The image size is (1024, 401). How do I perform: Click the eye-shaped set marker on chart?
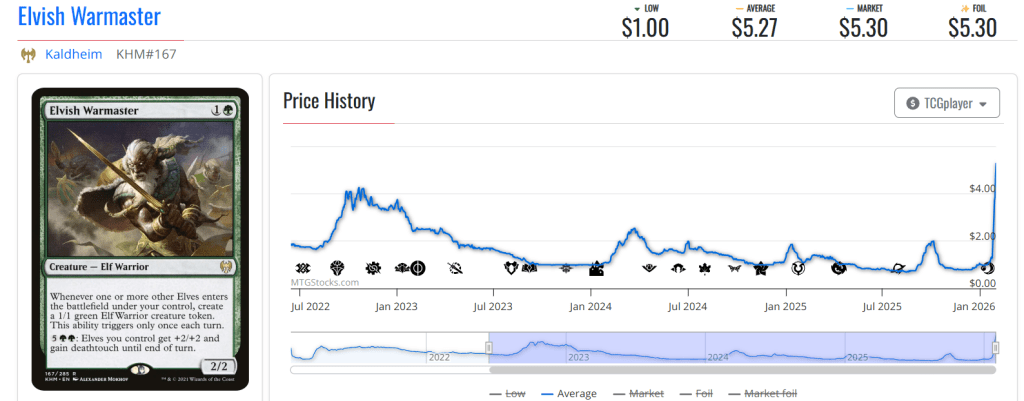[x=650, y=267]
